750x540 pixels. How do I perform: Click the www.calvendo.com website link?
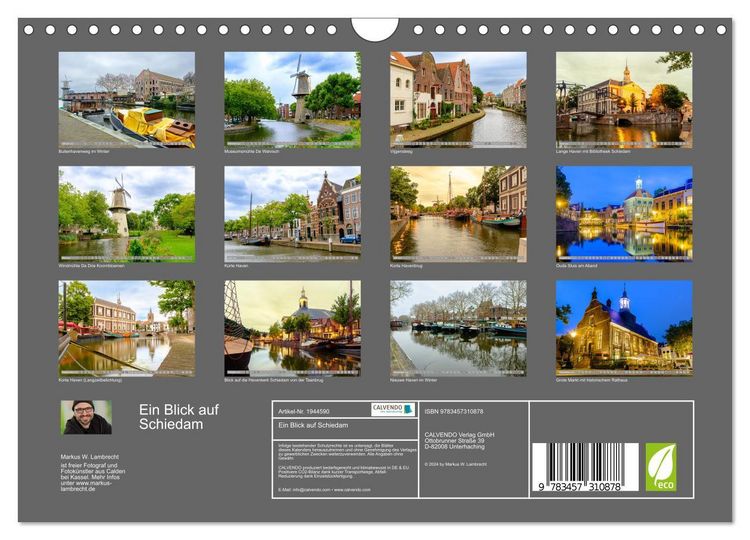coord(352,490)
